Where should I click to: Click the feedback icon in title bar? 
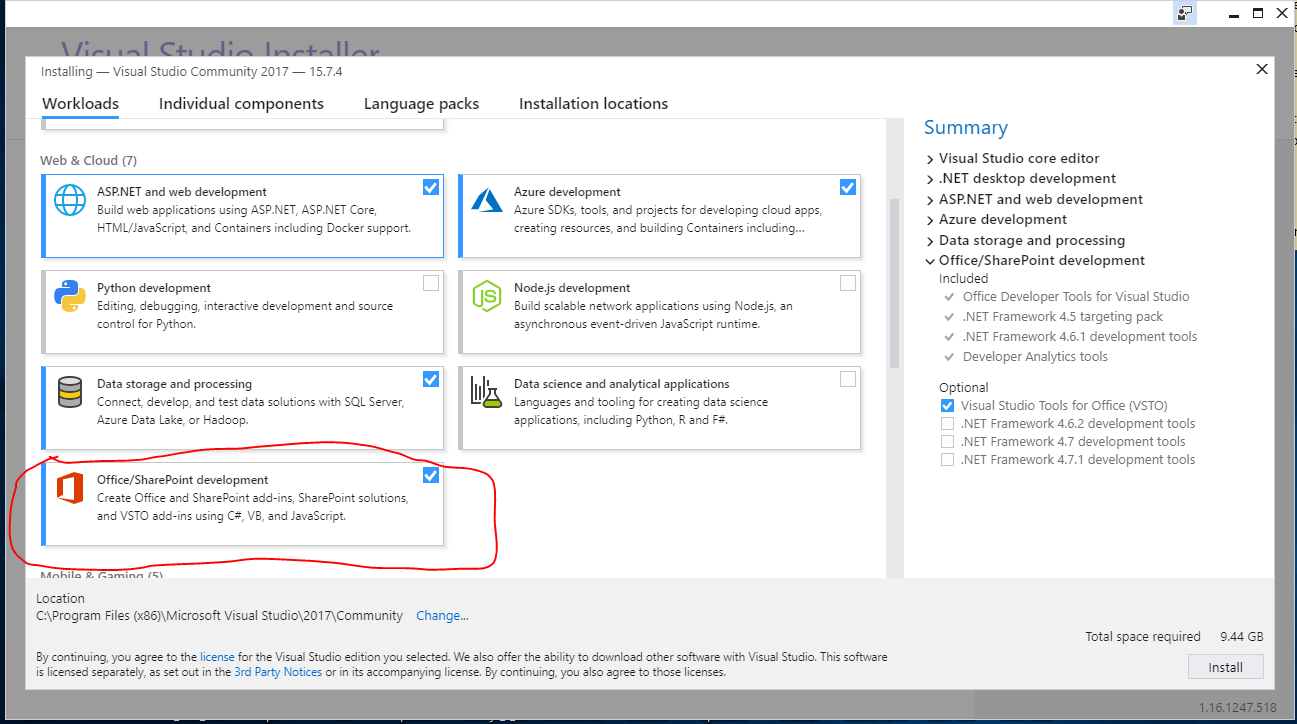click(1185, 13)
